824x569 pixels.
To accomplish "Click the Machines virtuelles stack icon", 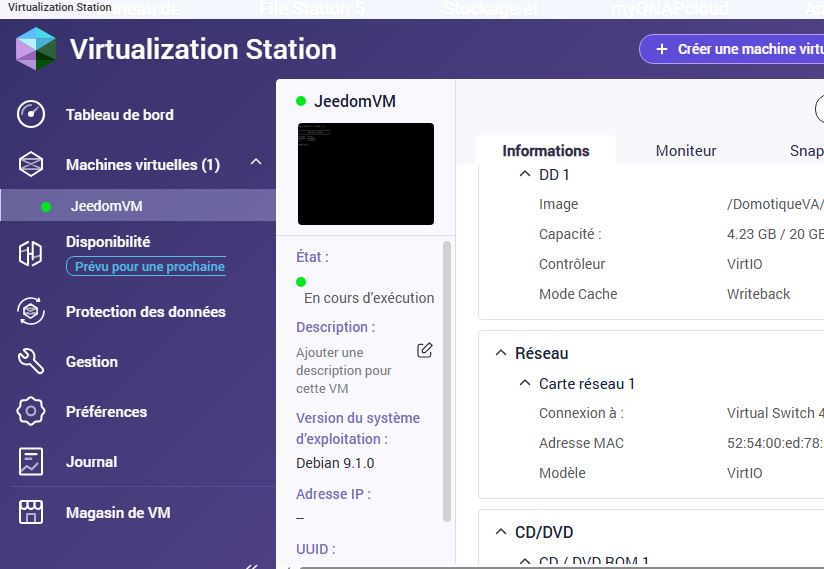I will (31, 164).
